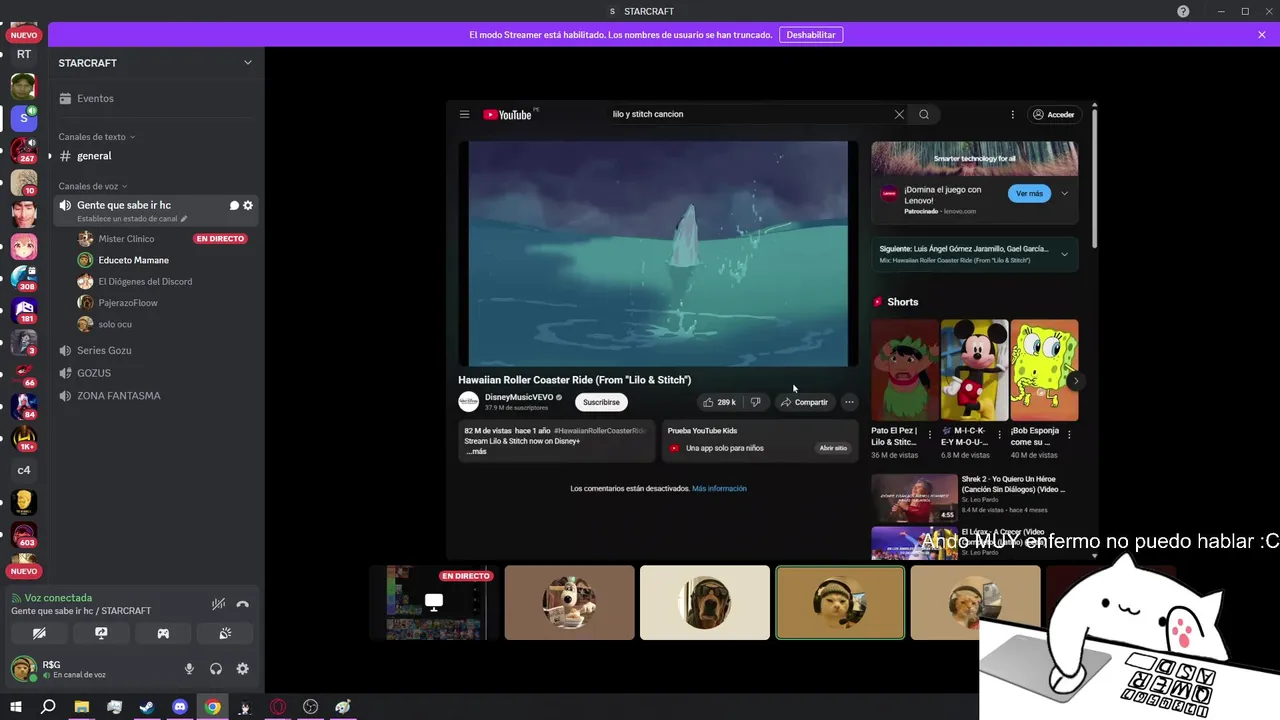Start an activity with the gamepad icon
The height and width of the screenshot is (720, 1280).
point(163,633)
